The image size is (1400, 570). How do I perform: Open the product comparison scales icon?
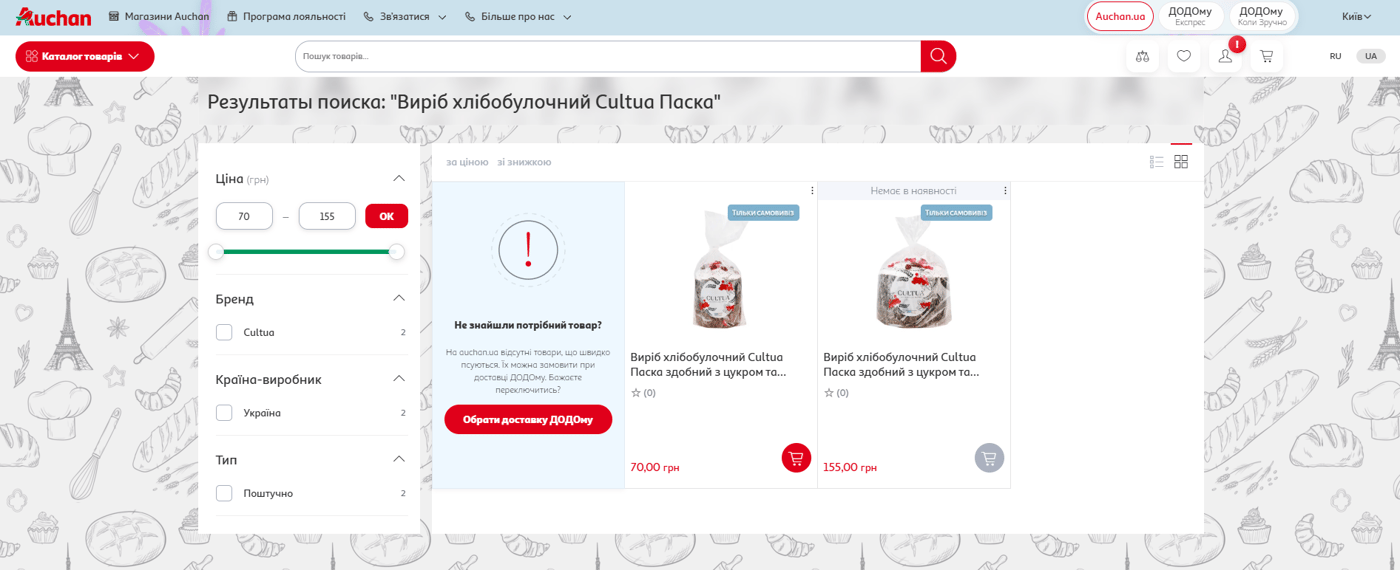click(x=1142, y=56)
